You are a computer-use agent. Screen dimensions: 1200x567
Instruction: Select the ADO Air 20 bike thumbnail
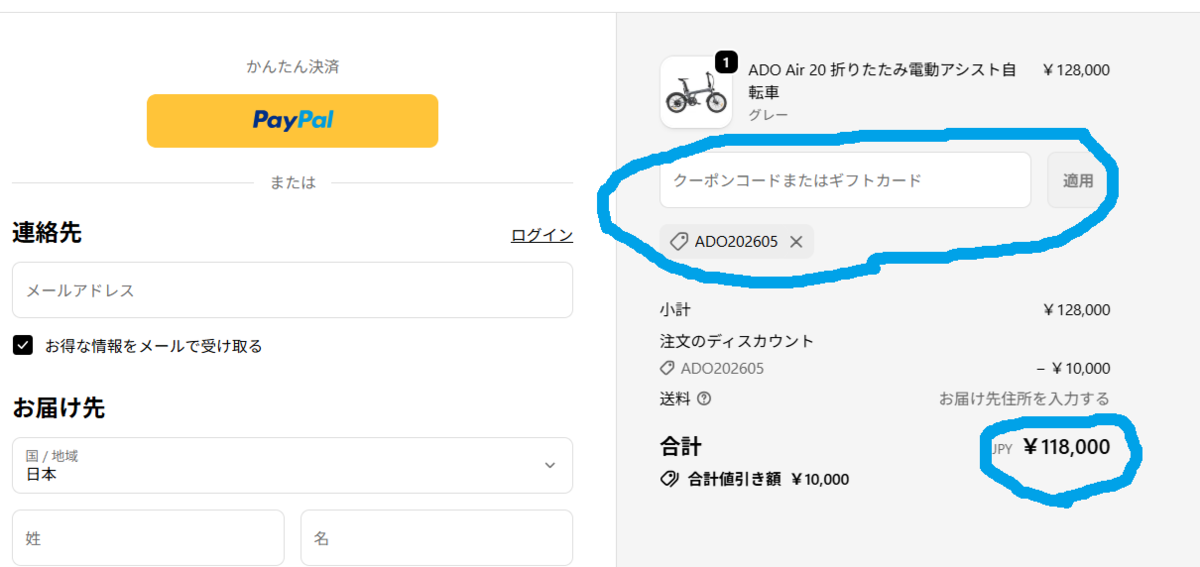pos(696,92)
